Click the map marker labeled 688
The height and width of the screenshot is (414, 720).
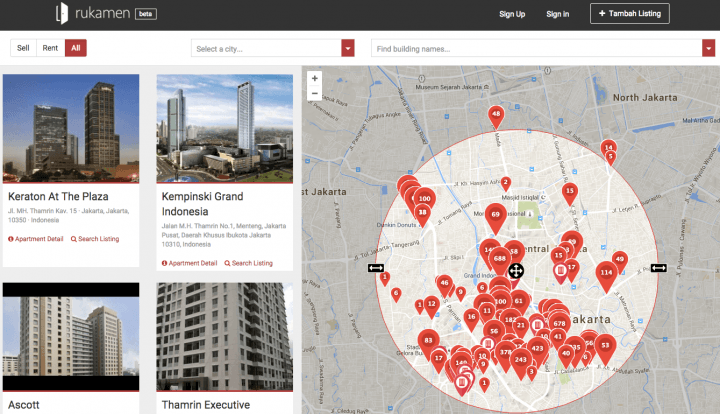click(x=500, y=259)
